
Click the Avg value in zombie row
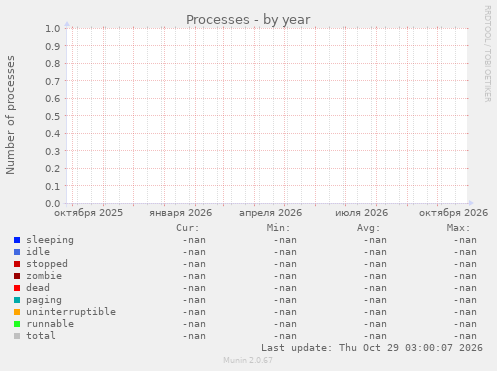tap(375, 276)
